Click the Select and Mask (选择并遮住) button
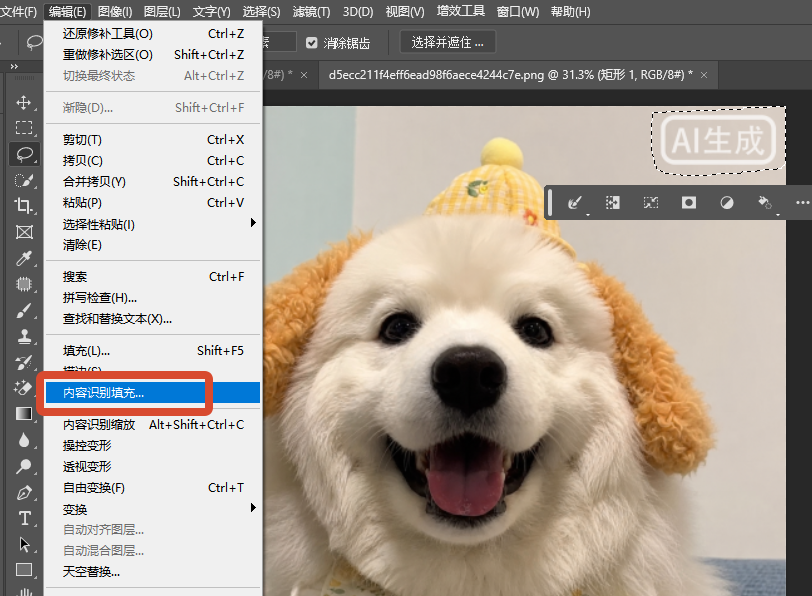This screenshot has width=812, height=596. [447, 42]
